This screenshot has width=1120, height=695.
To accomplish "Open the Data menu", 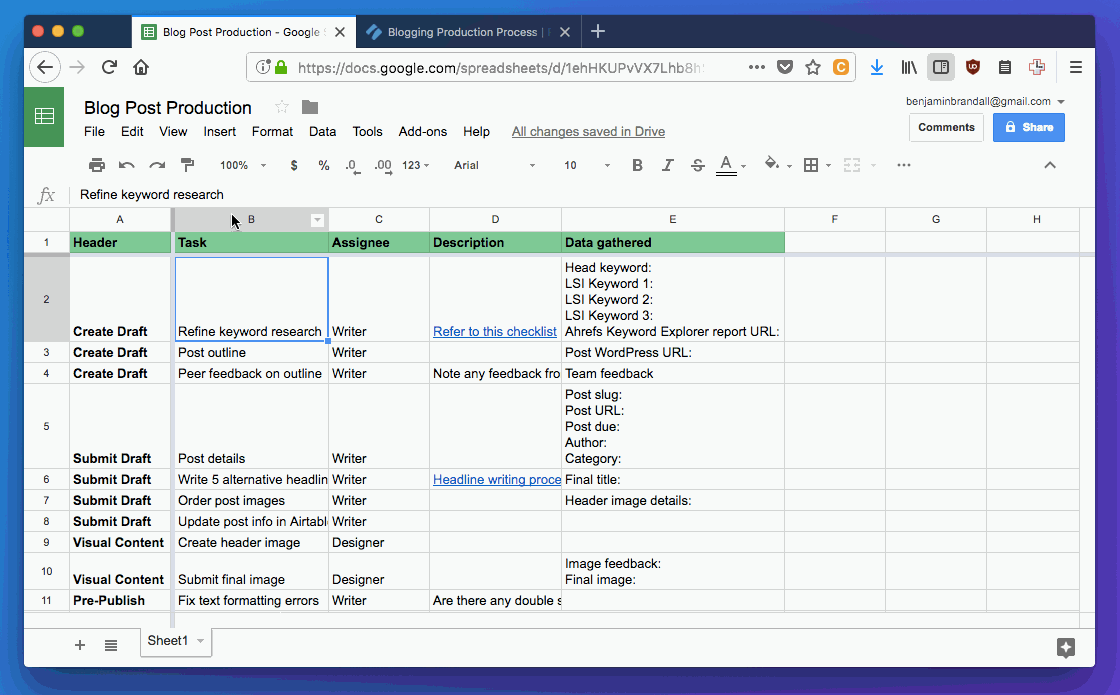I will [322, 131].
